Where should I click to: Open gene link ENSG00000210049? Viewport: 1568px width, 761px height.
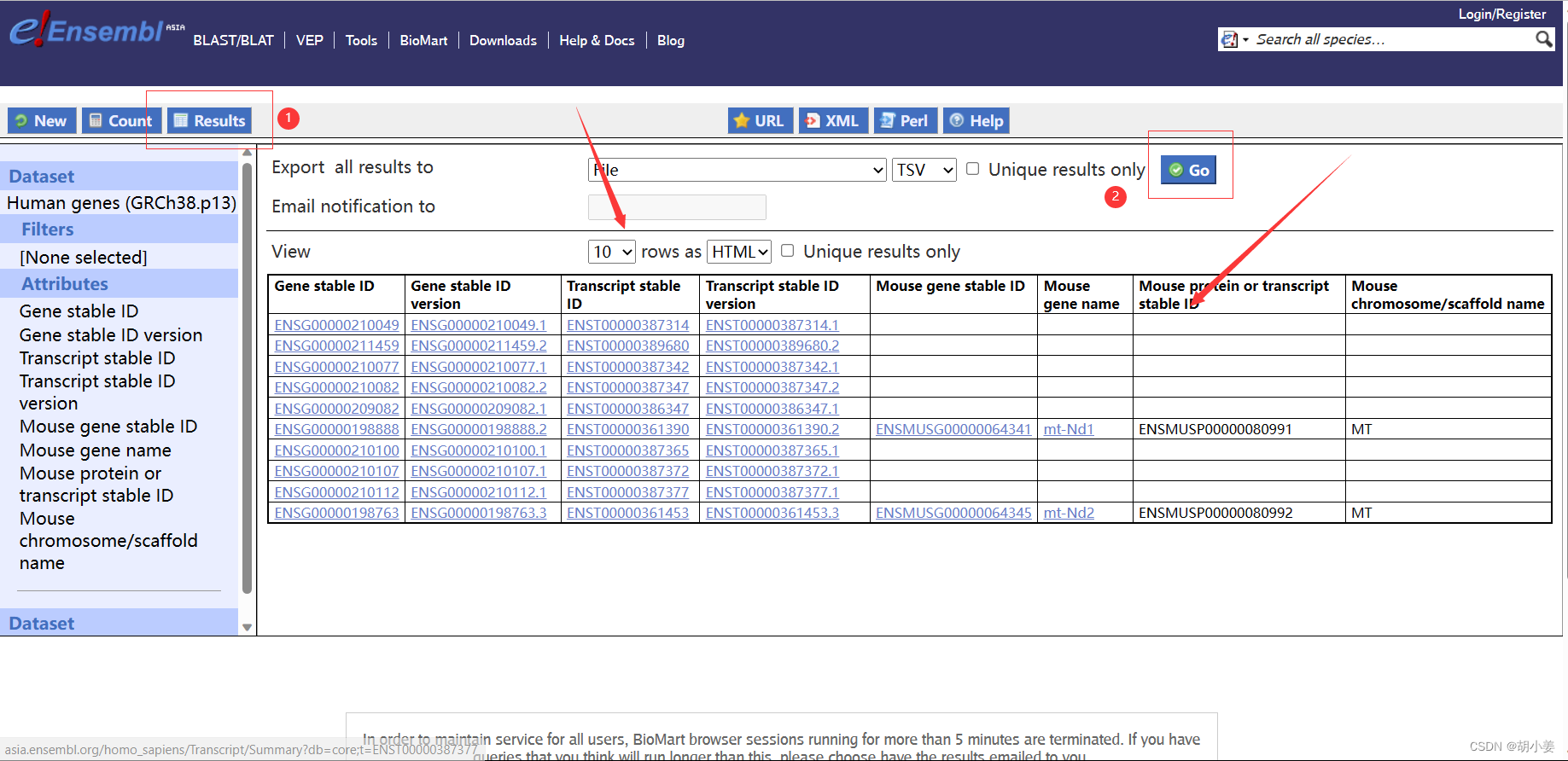(336, 325)
